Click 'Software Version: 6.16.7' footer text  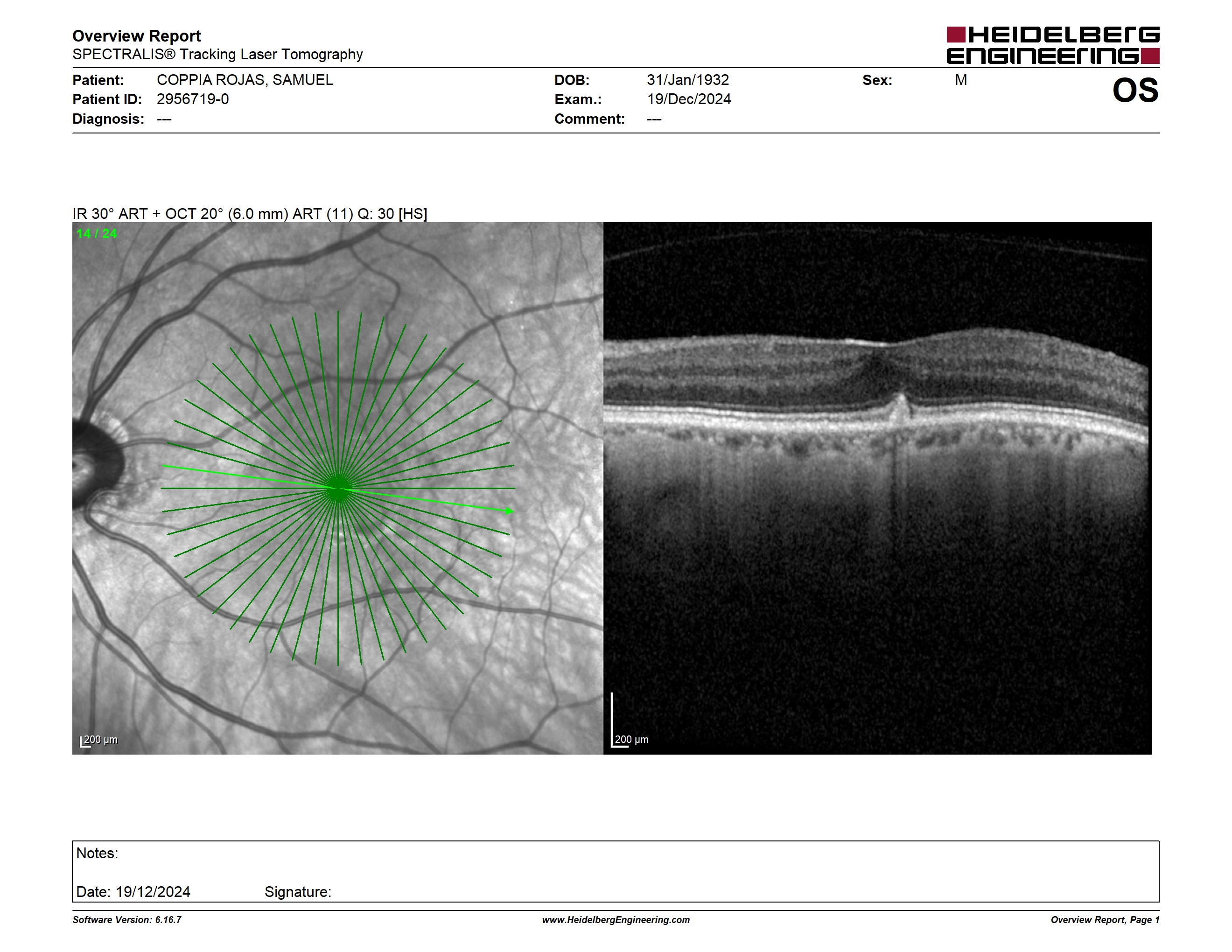pyautogui.click(x=127, y=919)
